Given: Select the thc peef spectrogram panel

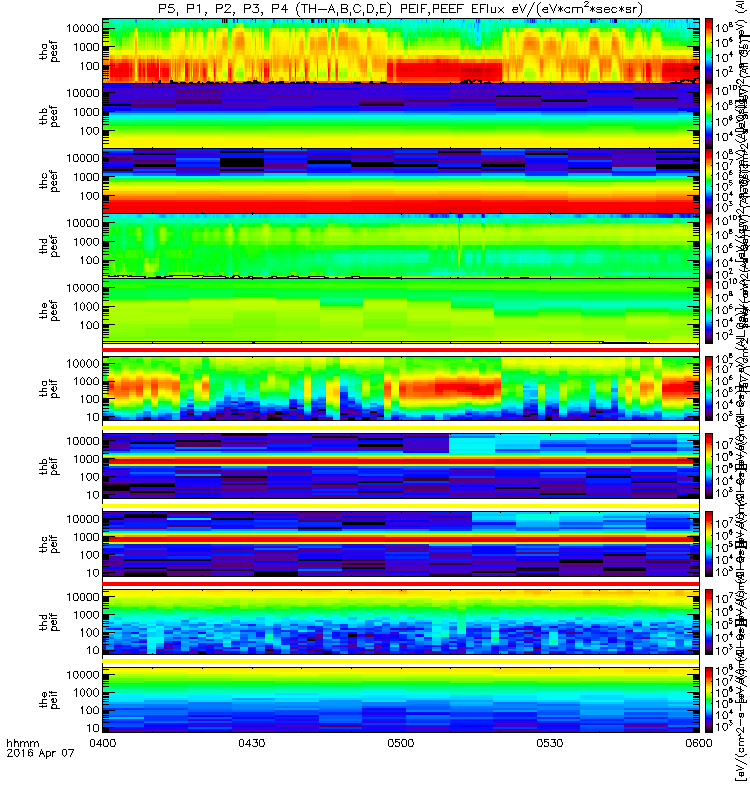Looking at the screenshot, I should pyautogui.click(x=401, y=181).
